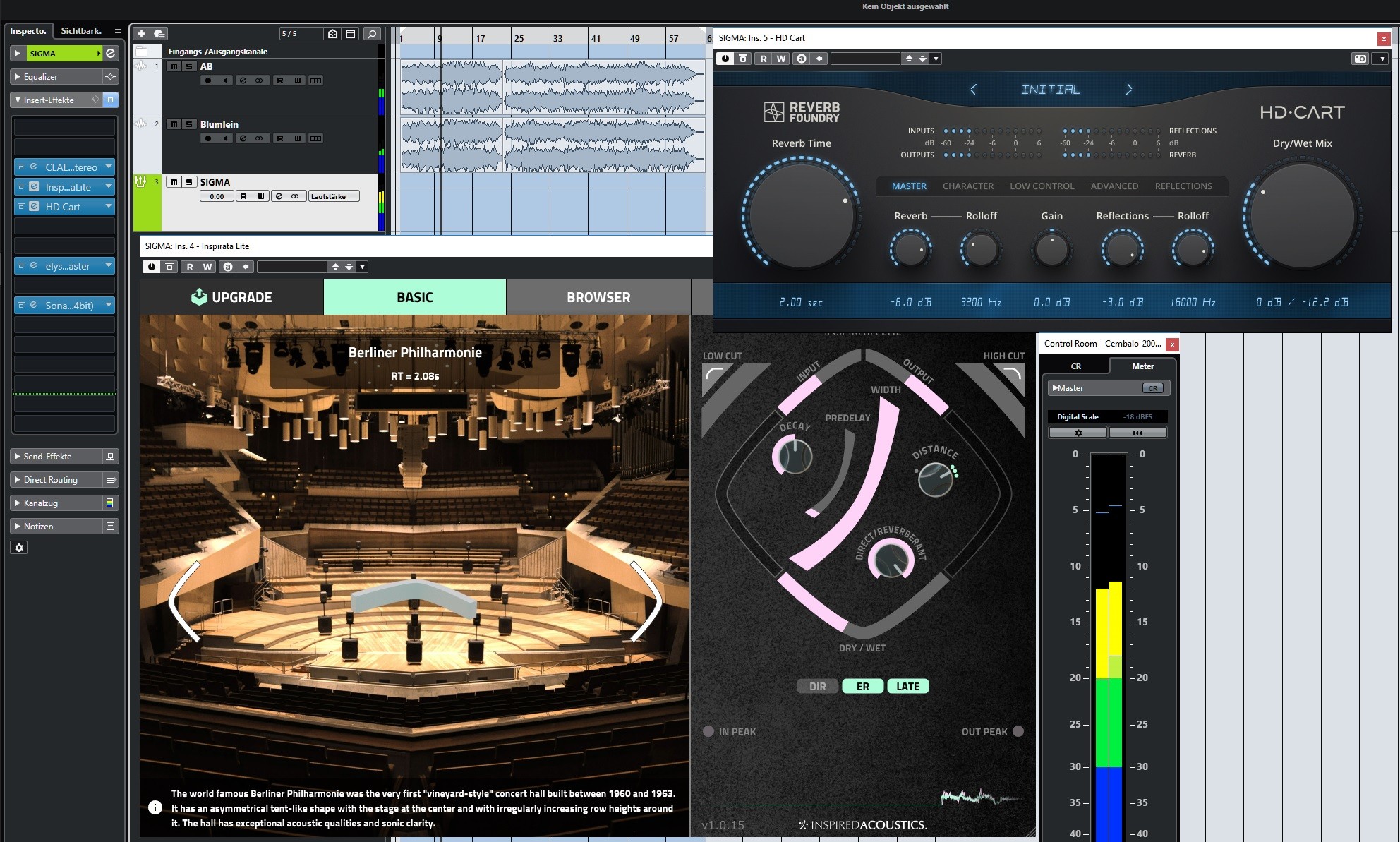Click the snapshot camera icon in HD Cart

(x=1360, y=59)
